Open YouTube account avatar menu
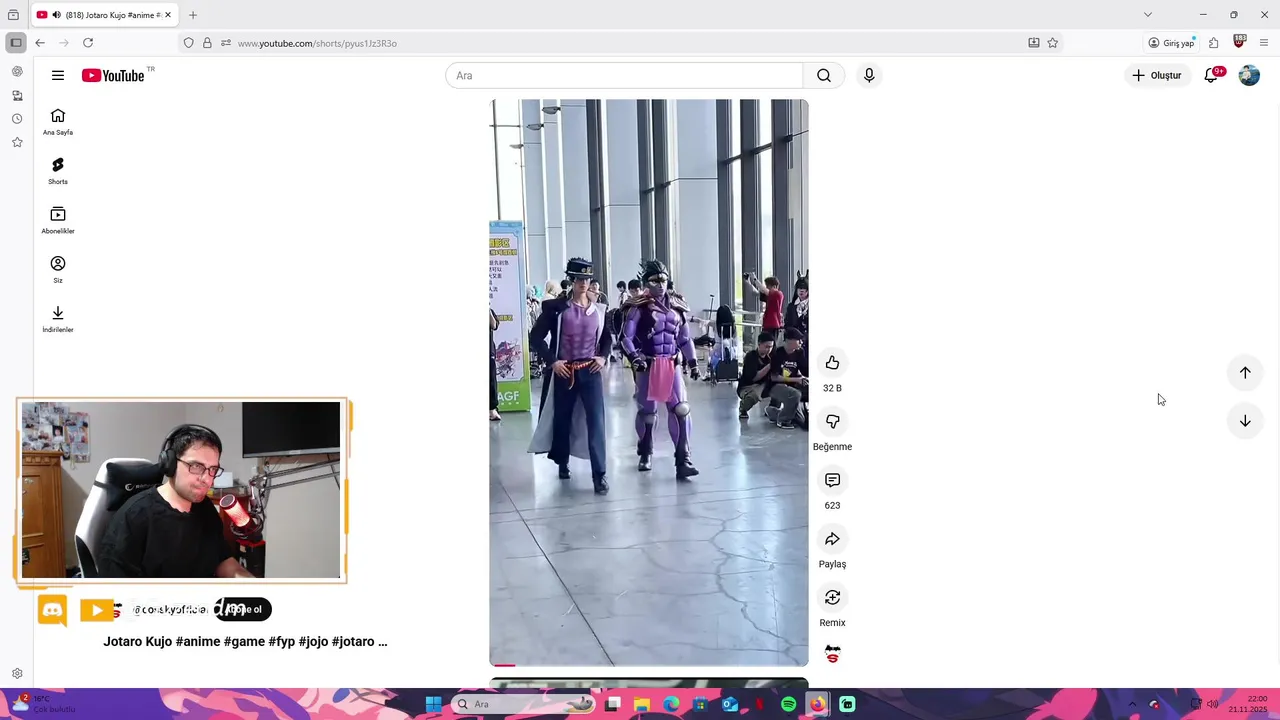 (x=1249, y=75)
